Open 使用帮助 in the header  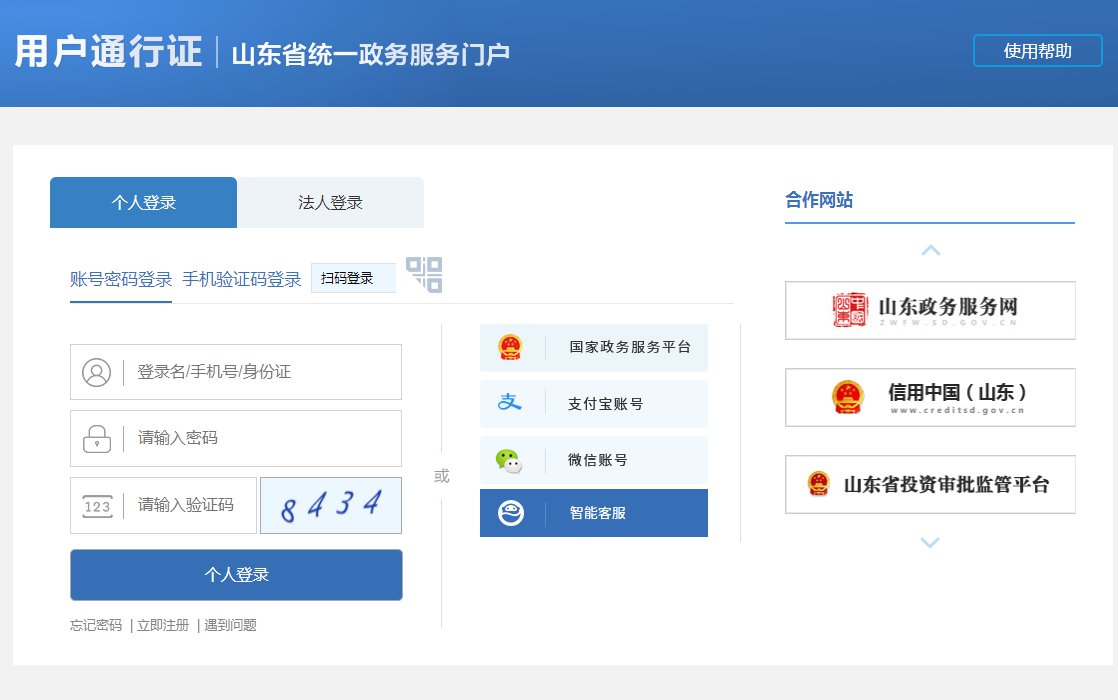pos(1037,51)
